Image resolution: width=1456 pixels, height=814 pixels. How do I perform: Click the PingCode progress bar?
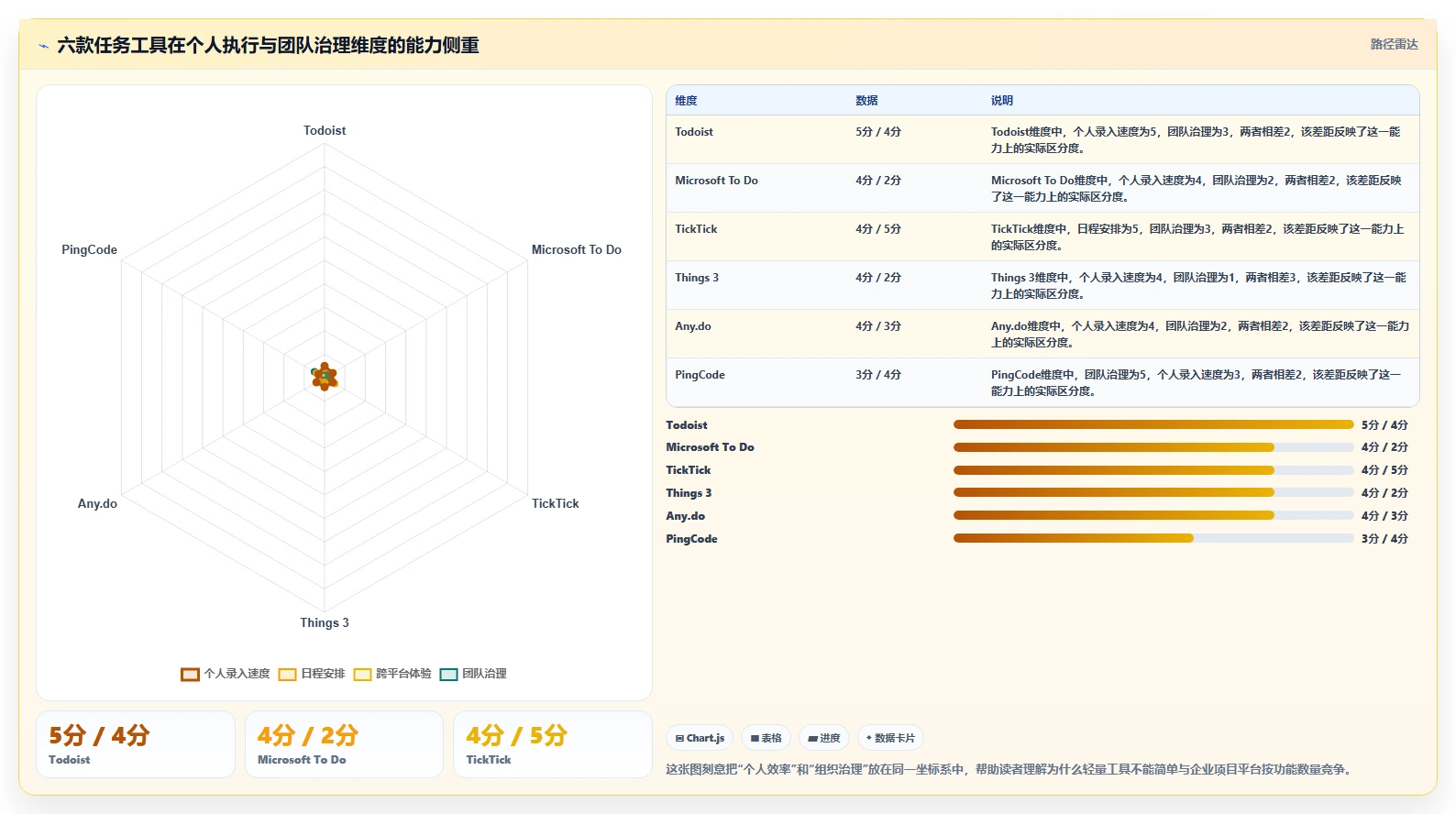[1153, 539]
